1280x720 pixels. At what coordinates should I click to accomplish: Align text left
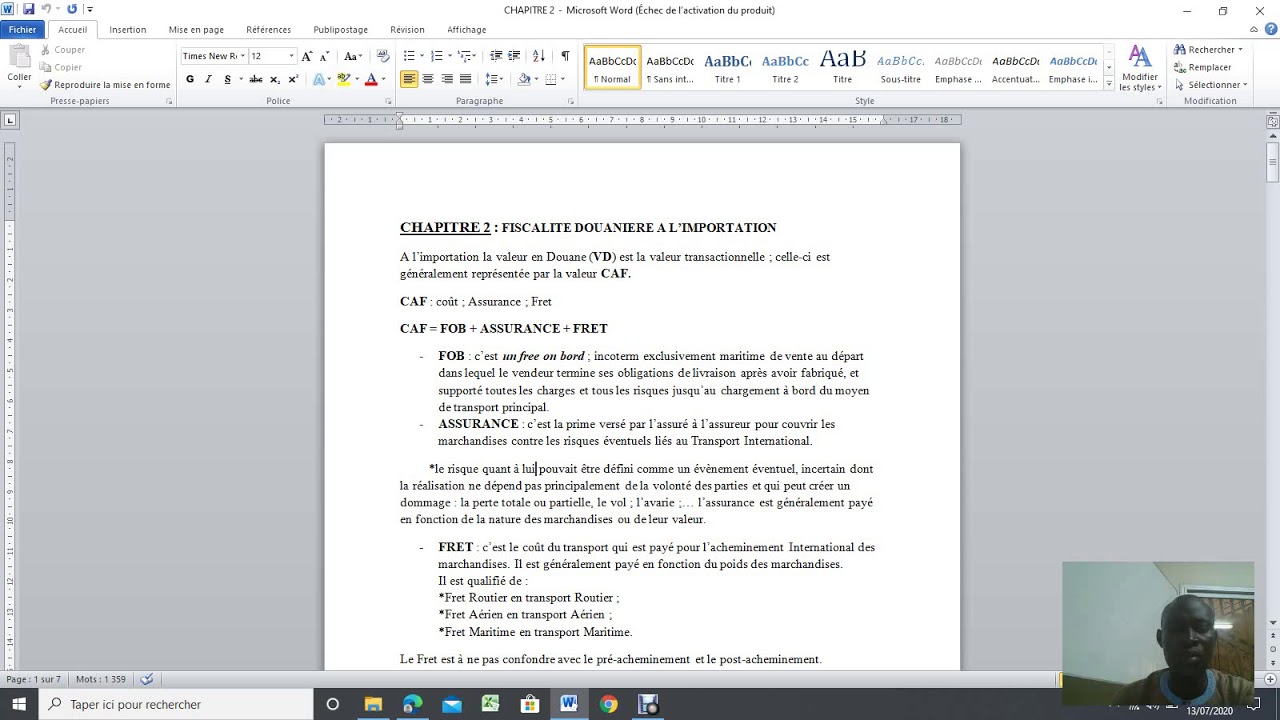pyautogui.click(x=409, y=79)
